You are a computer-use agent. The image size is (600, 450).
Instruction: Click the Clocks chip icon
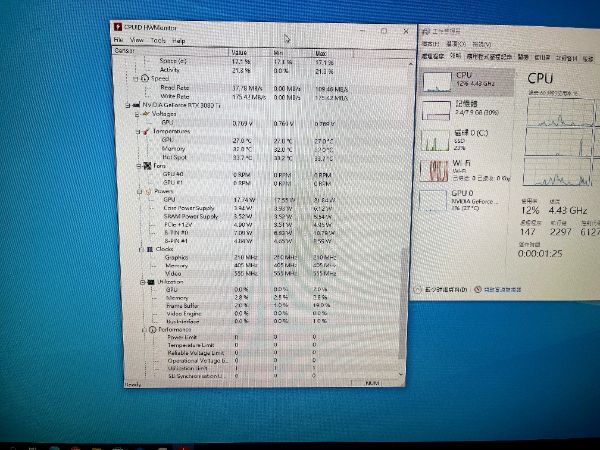[x=150, y=249]
